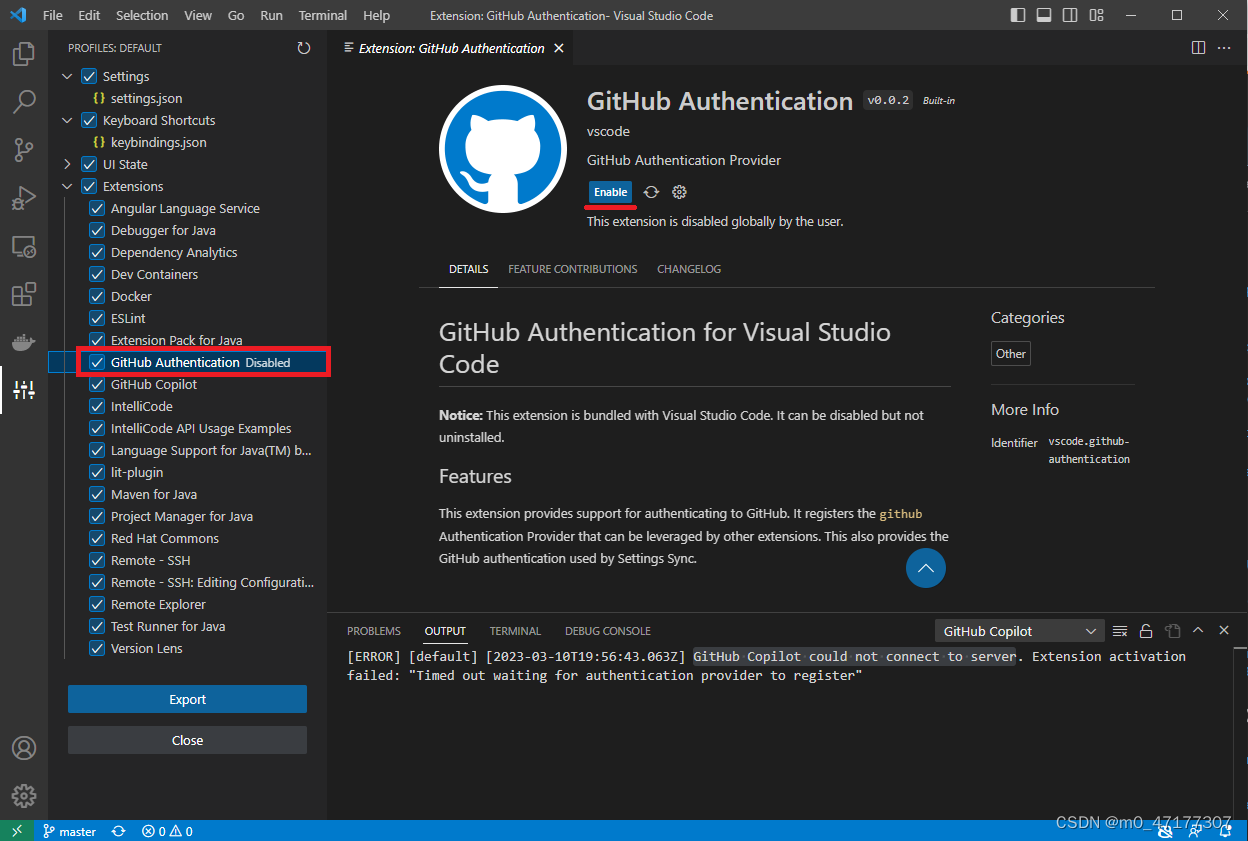This screenshot has height=841, width=1248.
Task: Click the Export profile button
Action: (187, 699)
